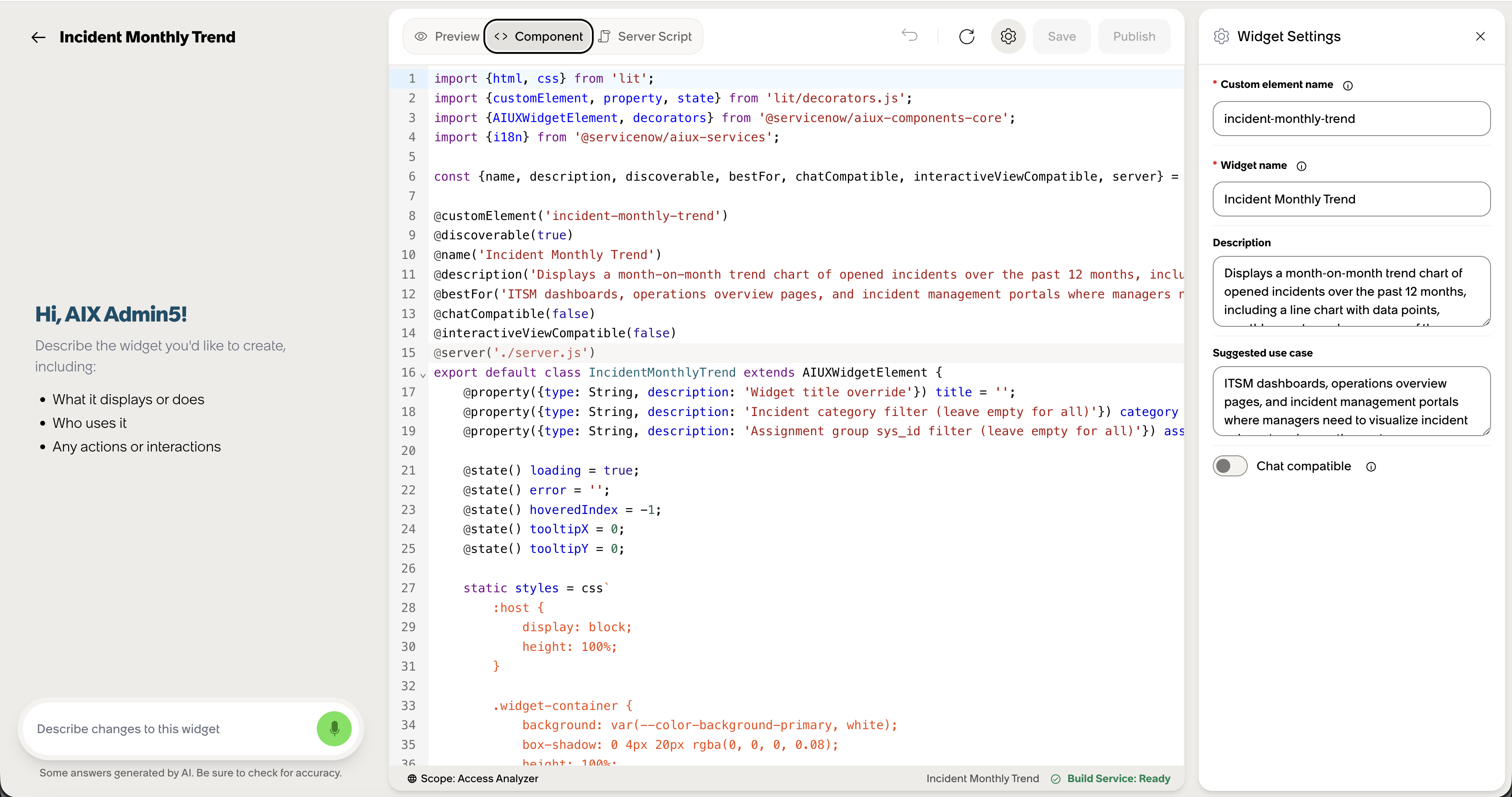The height and width of the screenshot is (797, 1512).
Task: Switch to the Preview tab
Action: 447,36
